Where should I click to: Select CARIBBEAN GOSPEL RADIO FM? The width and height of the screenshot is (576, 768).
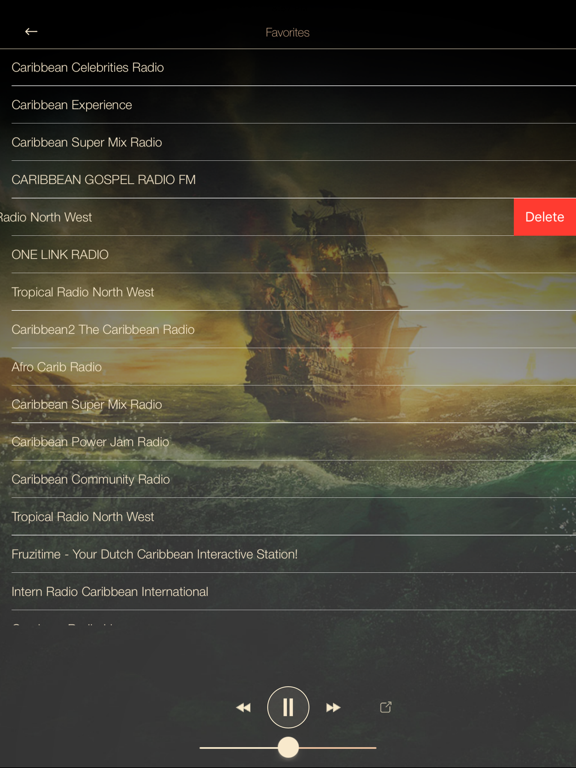point(288,180)
